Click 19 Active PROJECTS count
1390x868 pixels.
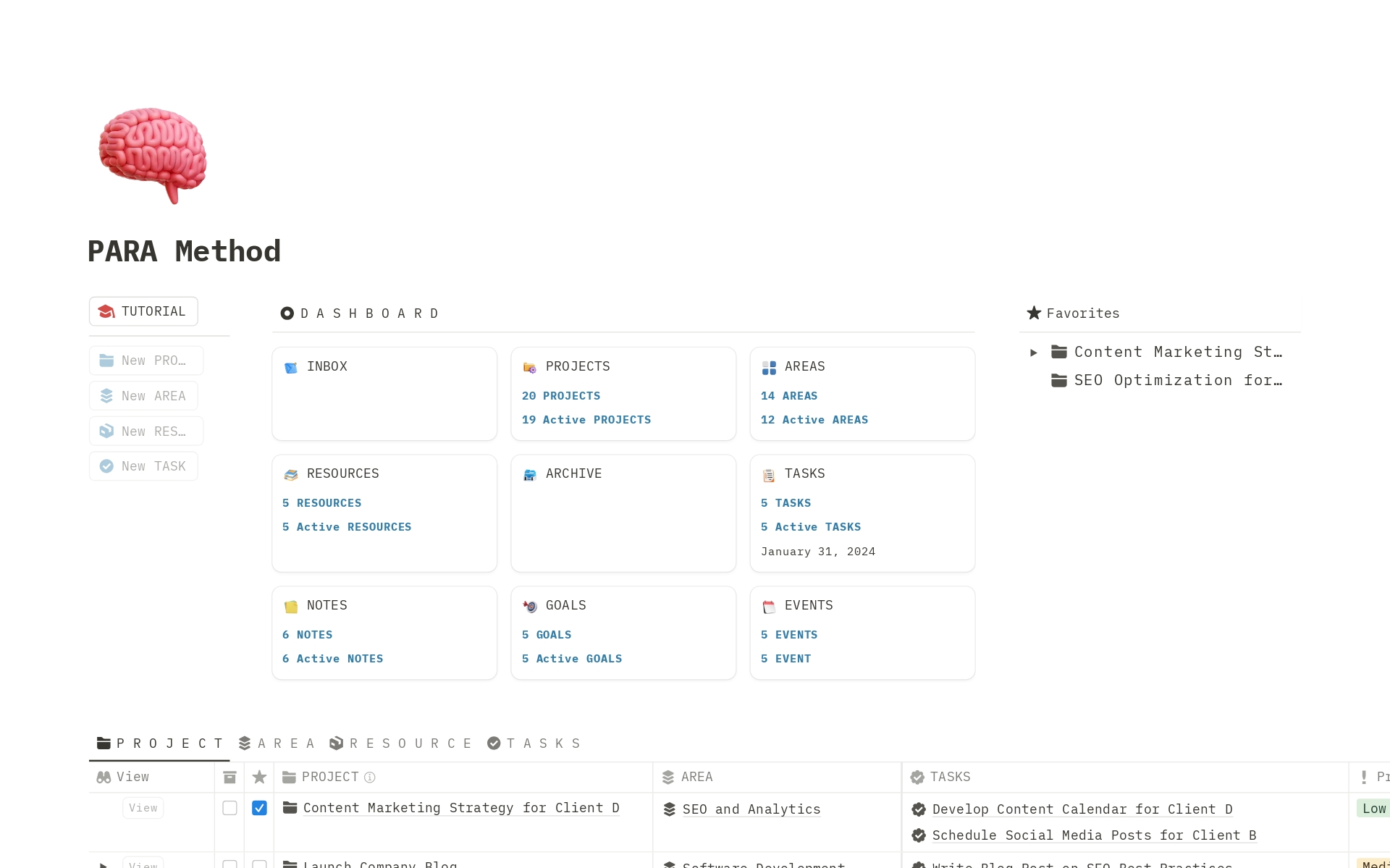[586, 420]
